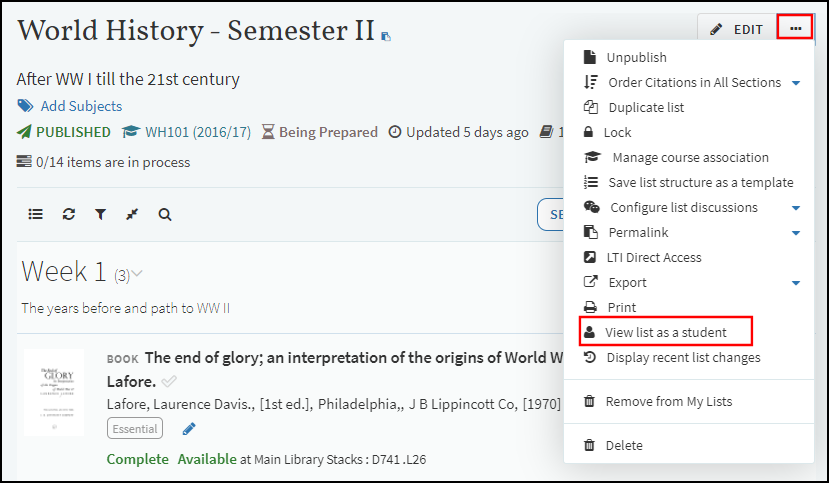Choose Duplicate list from the menu
This screenshot has height=483, width=829.
point(645,108)
